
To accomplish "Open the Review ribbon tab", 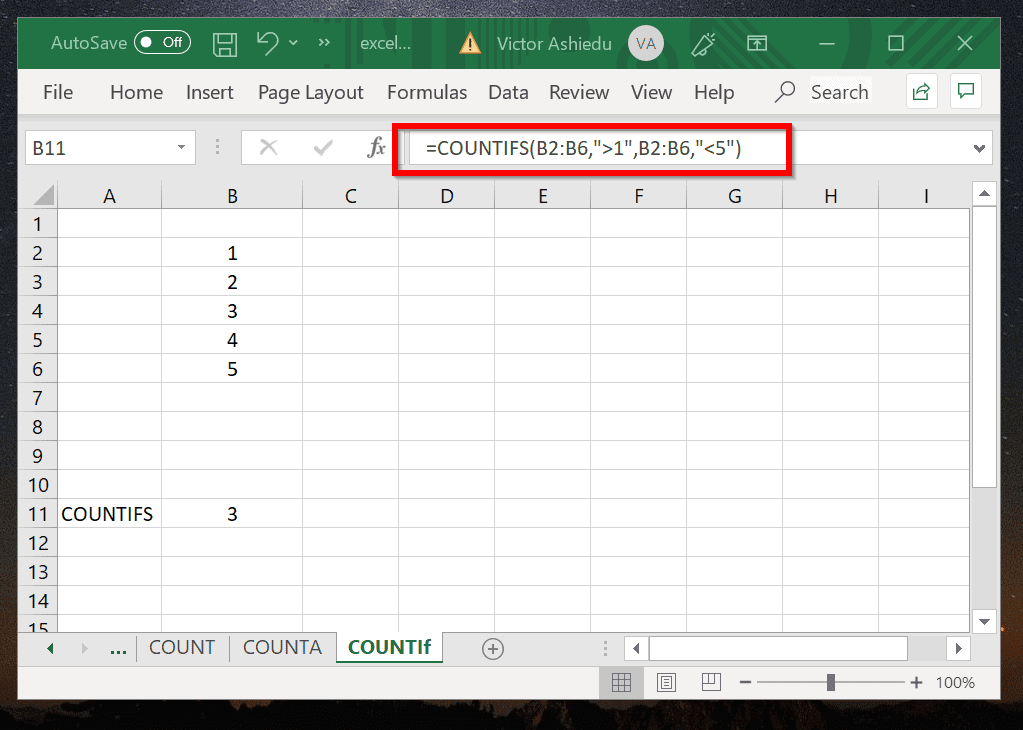I will pos(579,92).
